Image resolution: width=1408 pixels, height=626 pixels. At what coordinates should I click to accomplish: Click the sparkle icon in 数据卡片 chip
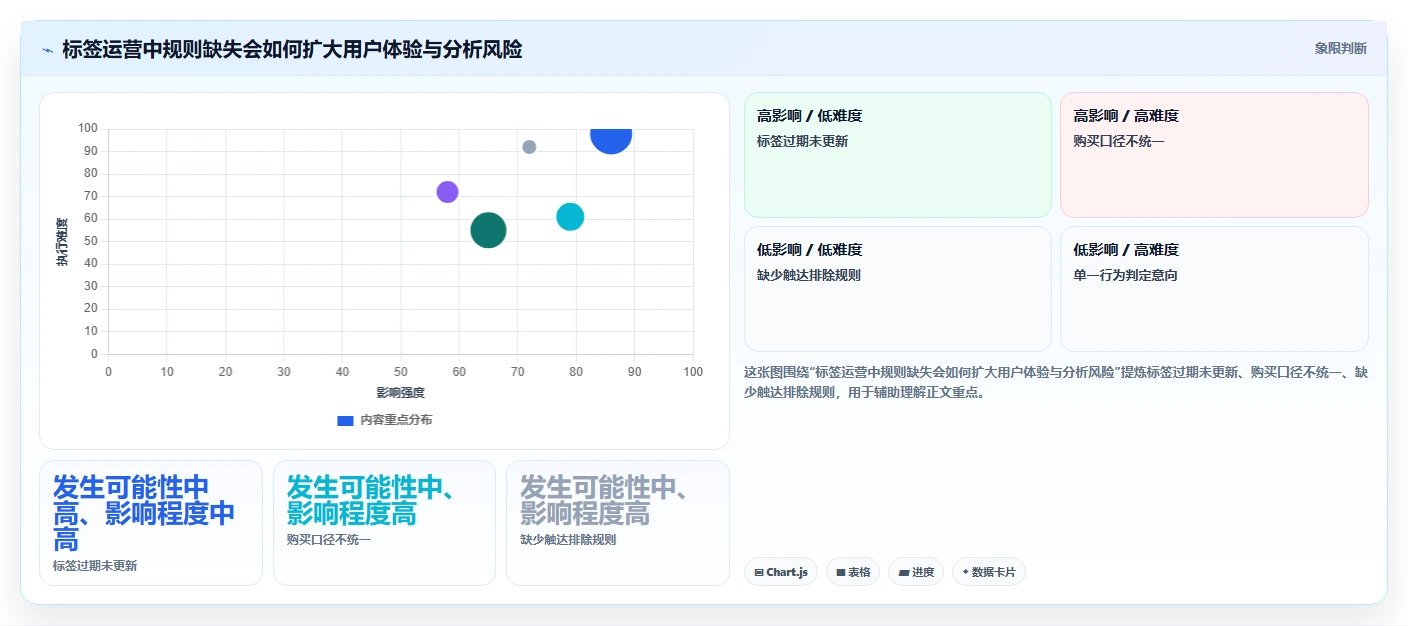[x=965, y=573]
